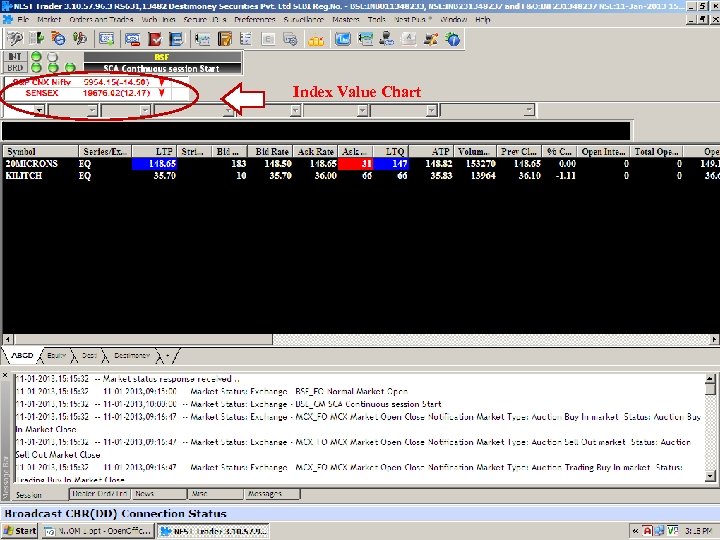This screenshot has width=720, height=540.
Task: Open the rightmost, widest dropdown in the combo row
Action: point(529,110)
